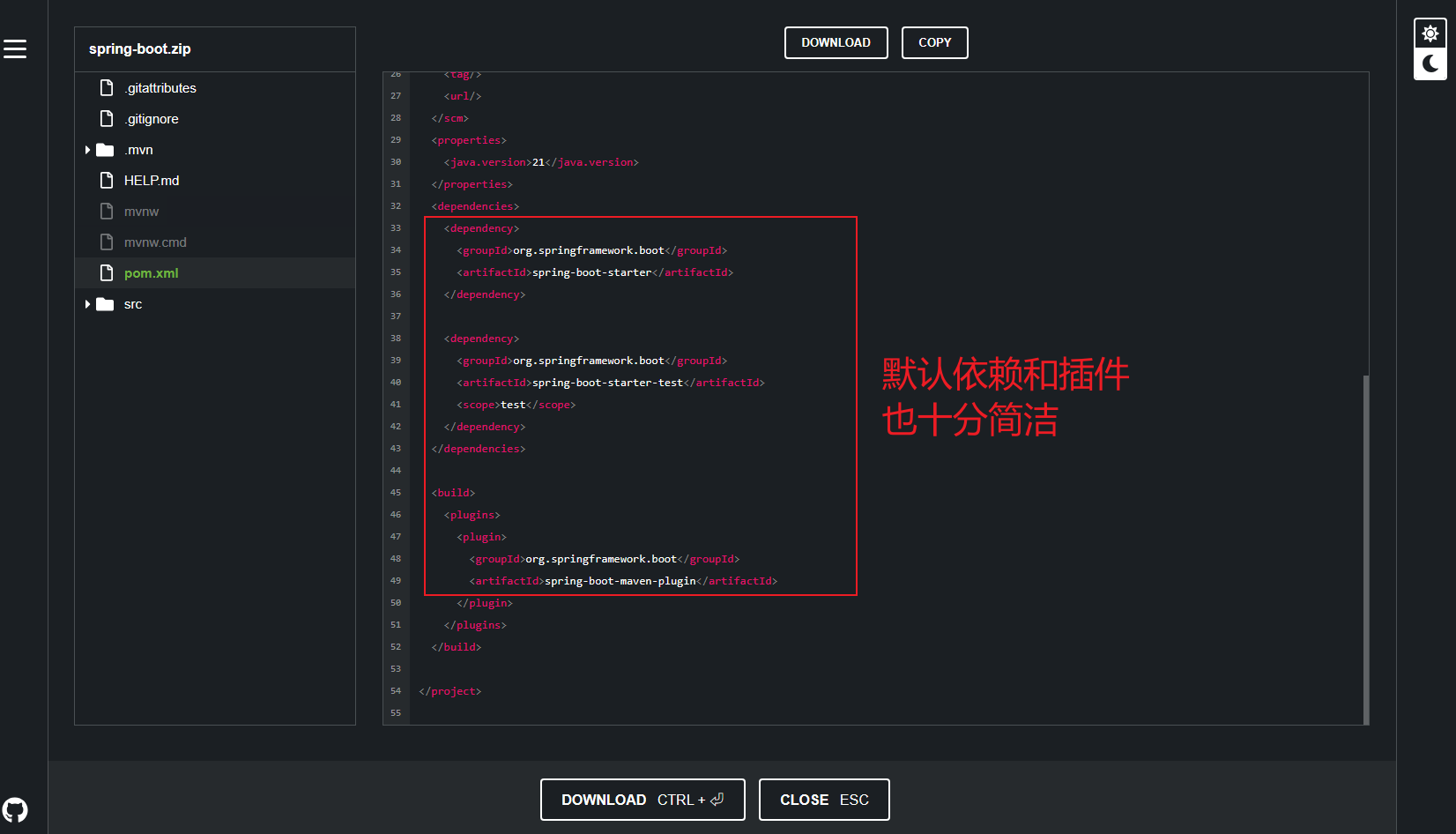This screenshot has height=834, width=1456.
Task: Click the spring-boot-maven-plugin artifactId line
Action: 623,581
